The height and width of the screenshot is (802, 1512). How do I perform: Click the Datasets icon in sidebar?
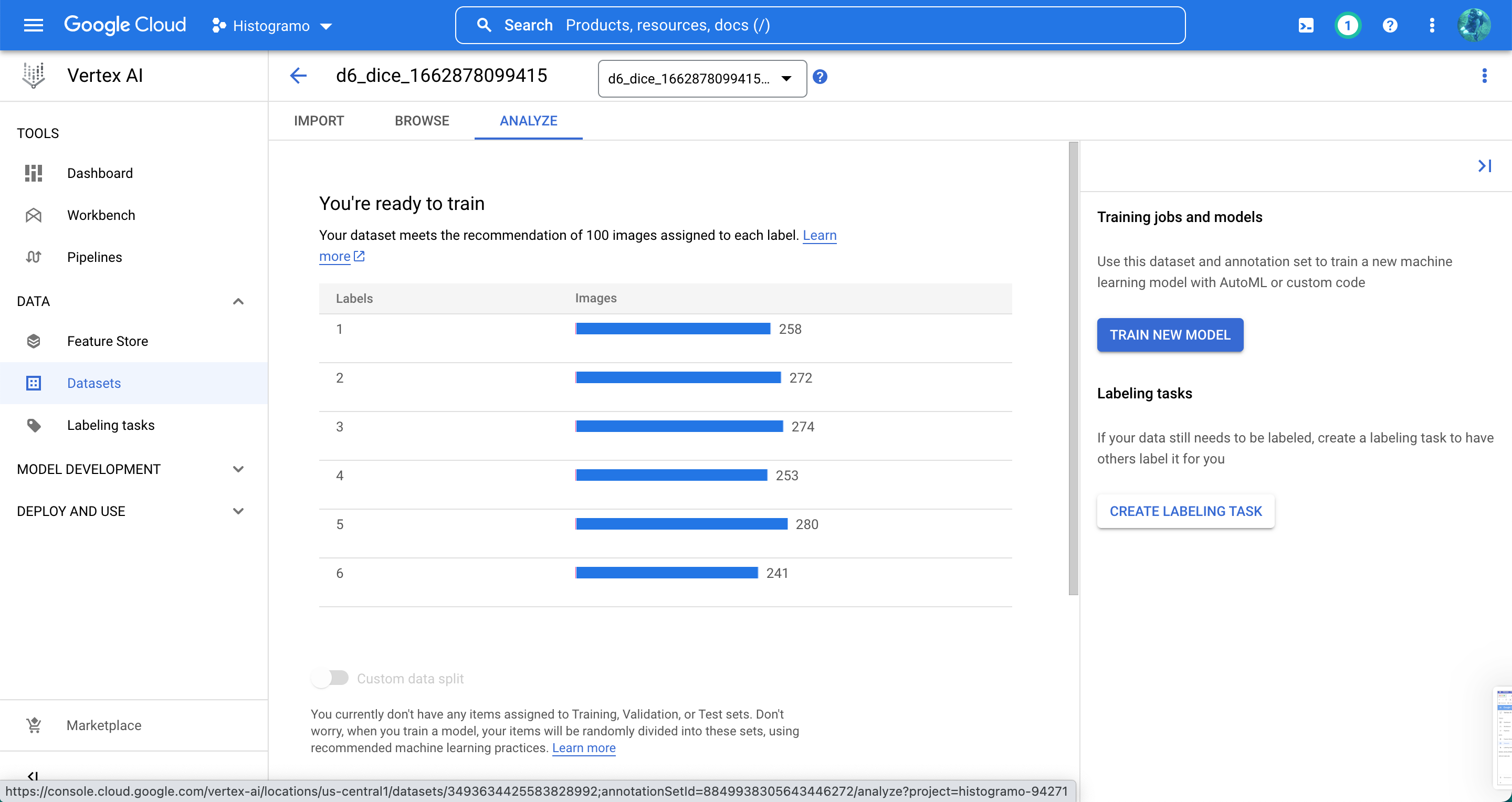33,383
